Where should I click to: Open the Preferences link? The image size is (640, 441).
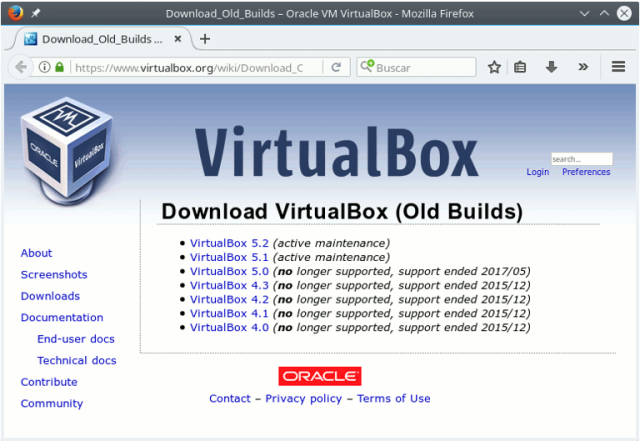click(x=586, y=172)
